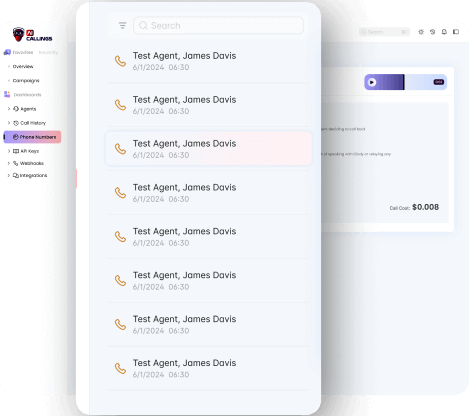Click the recording duration badge
This screenshot has width=470, height=416.
[439, 82]
